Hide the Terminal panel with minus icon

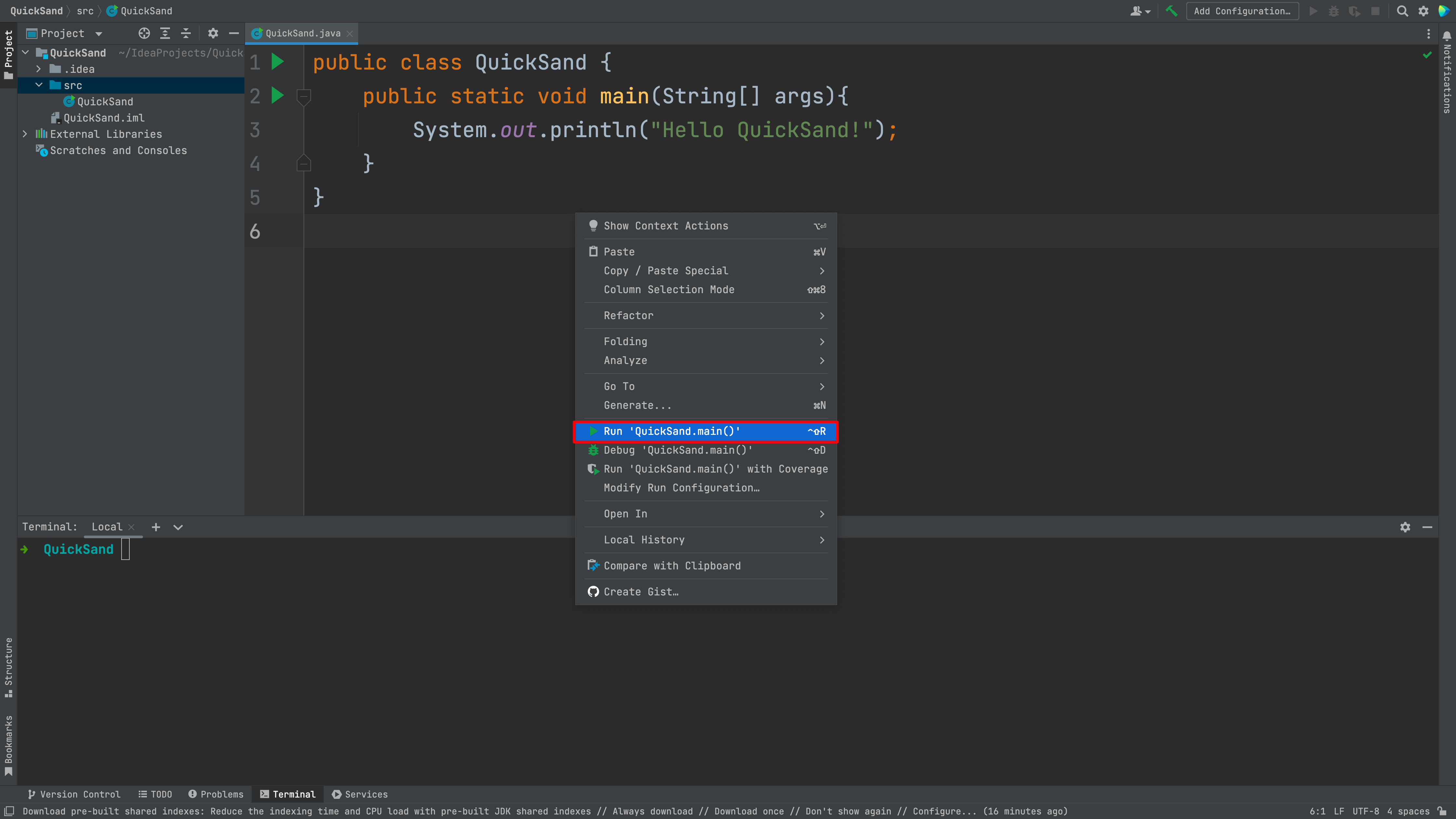click(x=1427, y=527)
